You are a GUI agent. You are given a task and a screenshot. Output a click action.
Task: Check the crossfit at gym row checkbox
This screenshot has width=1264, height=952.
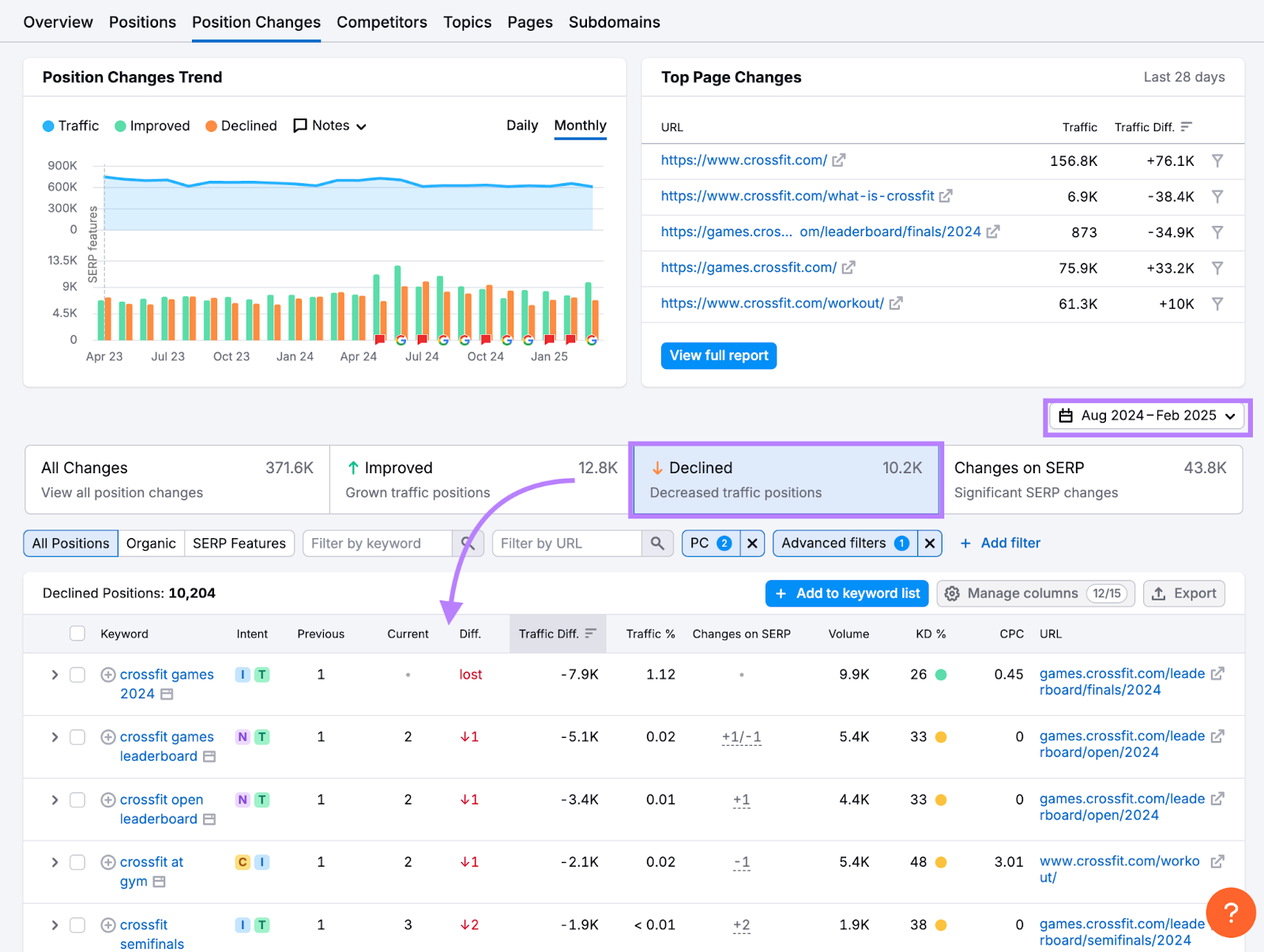tap(77, 862)
